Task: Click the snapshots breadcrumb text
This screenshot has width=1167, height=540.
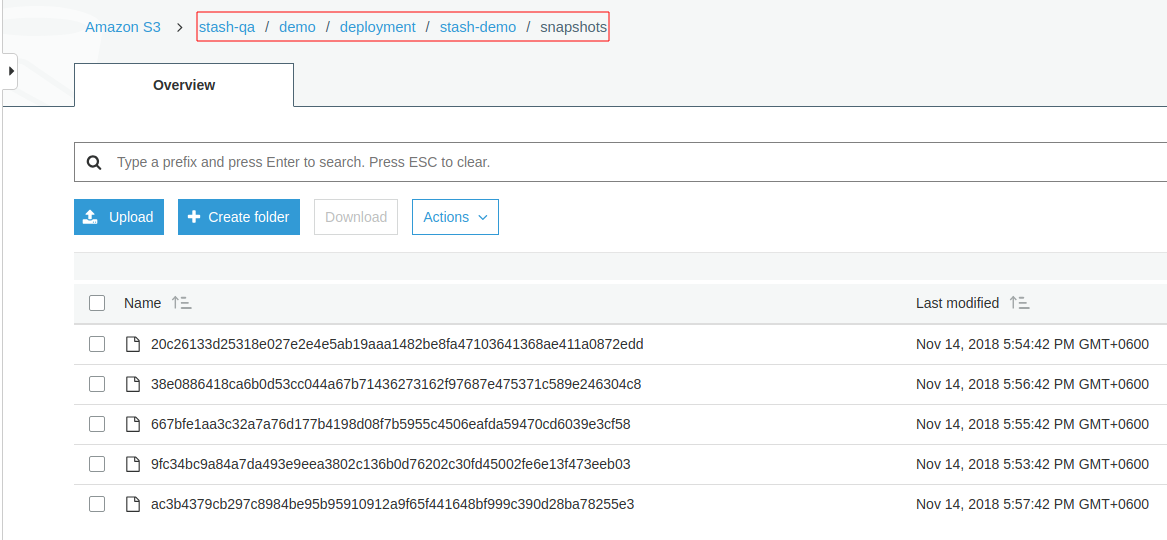Action: tap(573, 28)
